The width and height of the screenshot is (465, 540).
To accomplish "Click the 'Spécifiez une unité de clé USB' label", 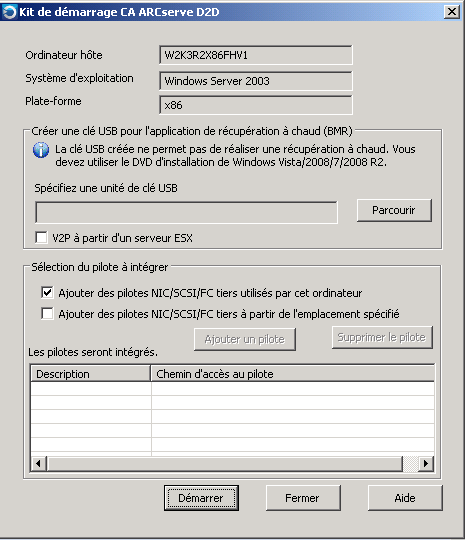I will click(x=106, y=188).
